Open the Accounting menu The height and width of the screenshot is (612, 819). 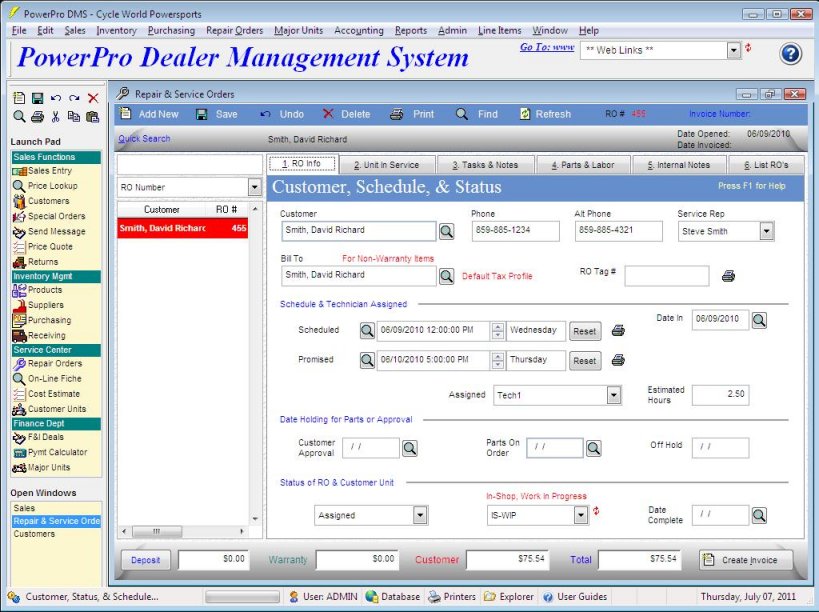point(358,31)
